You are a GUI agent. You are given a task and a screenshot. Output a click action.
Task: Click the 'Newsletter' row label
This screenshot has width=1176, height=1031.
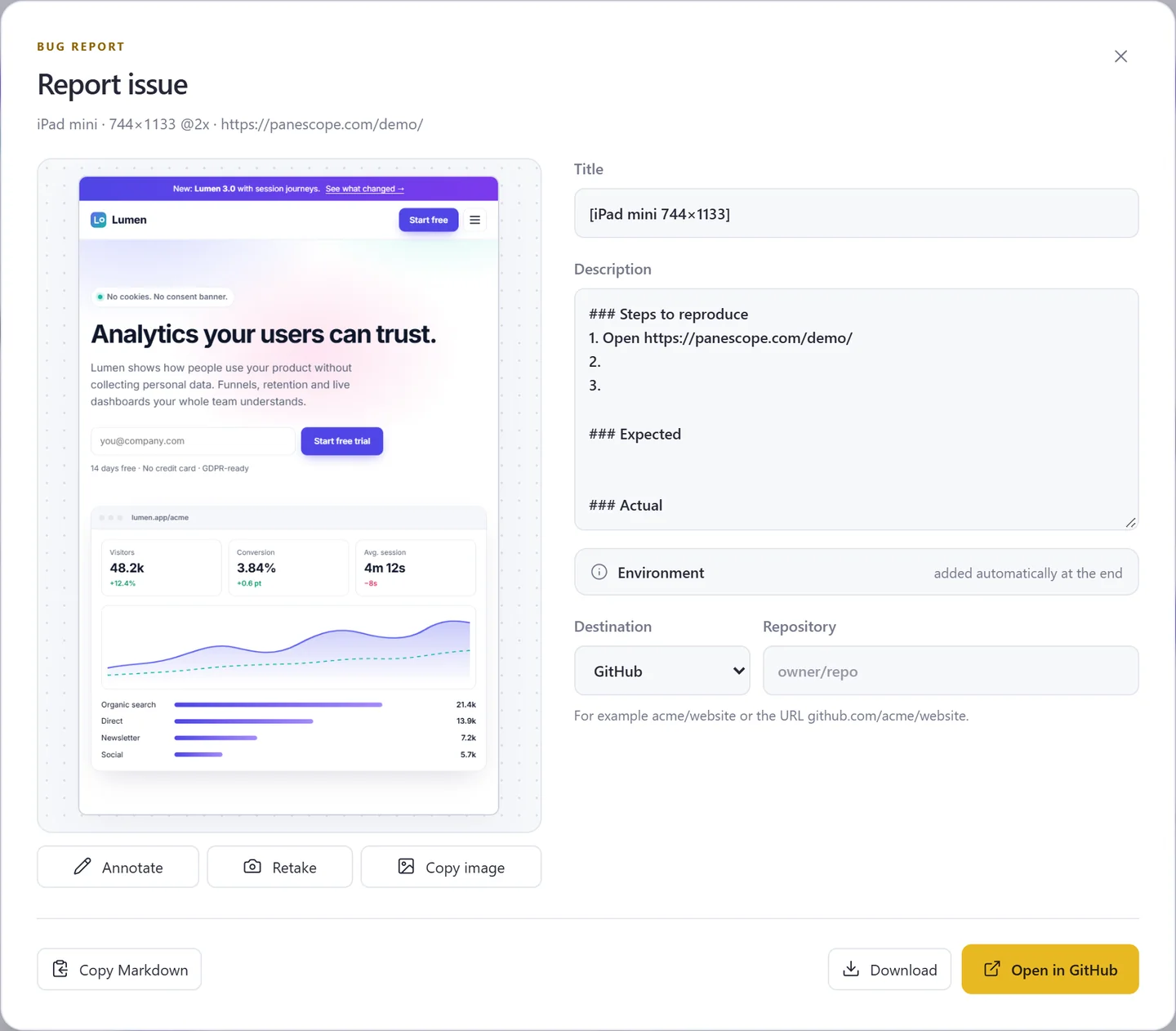[x=120, y=738]
